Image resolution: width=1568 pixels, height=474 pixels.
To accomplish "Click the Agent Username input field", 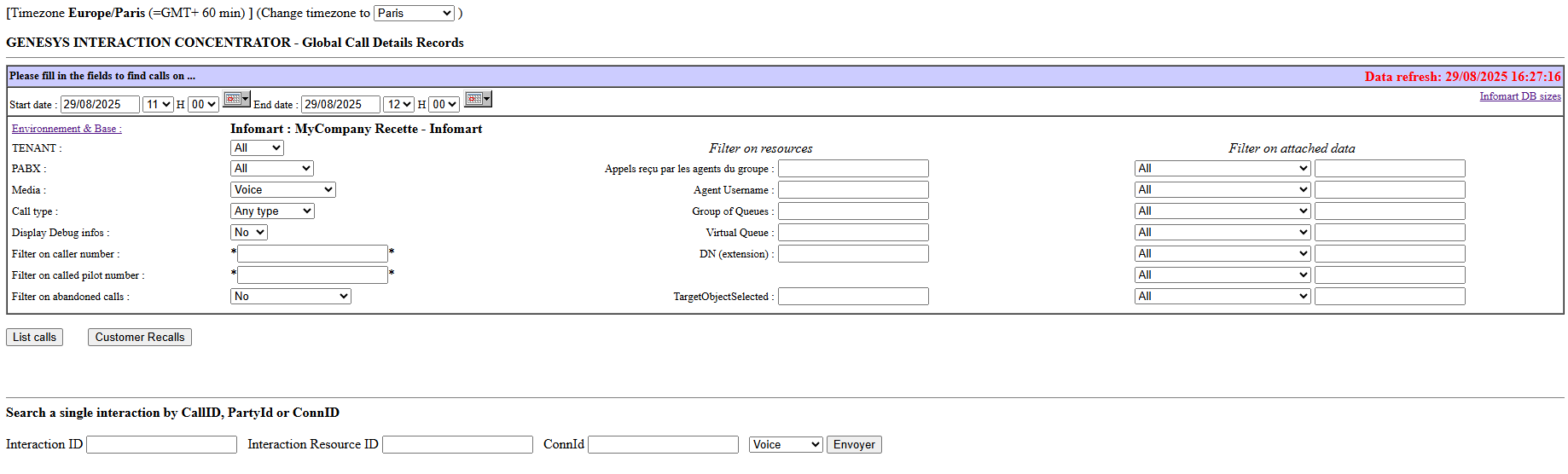I will pyautogui.click(x=853, y=190).
